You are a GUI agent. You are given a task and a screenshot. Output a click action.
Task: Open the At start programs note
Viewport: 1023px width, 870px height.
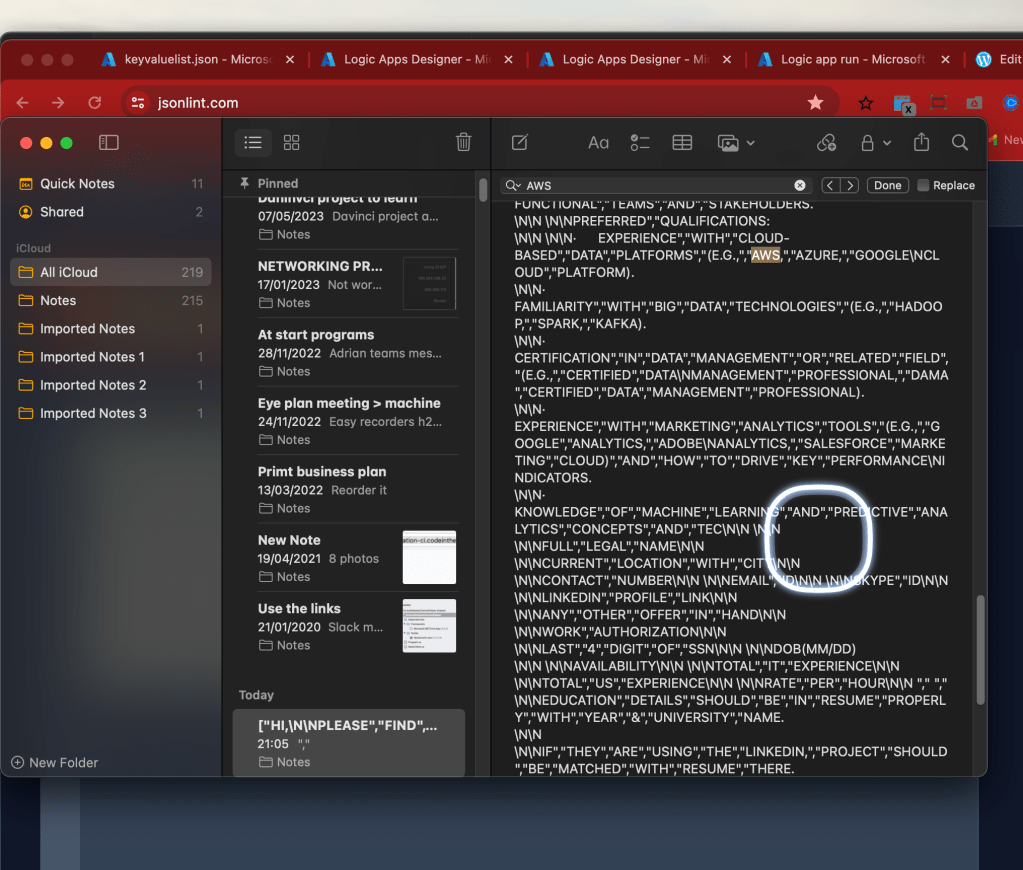(349, 352)
